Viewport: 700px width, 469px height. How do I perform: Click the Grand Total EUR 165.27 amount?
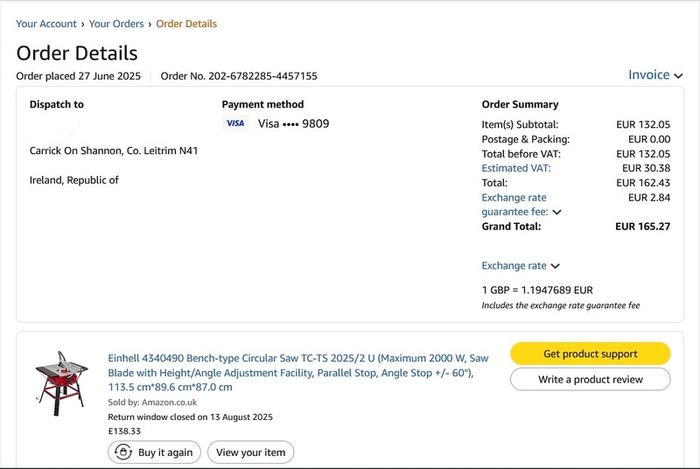click(642, 226)
